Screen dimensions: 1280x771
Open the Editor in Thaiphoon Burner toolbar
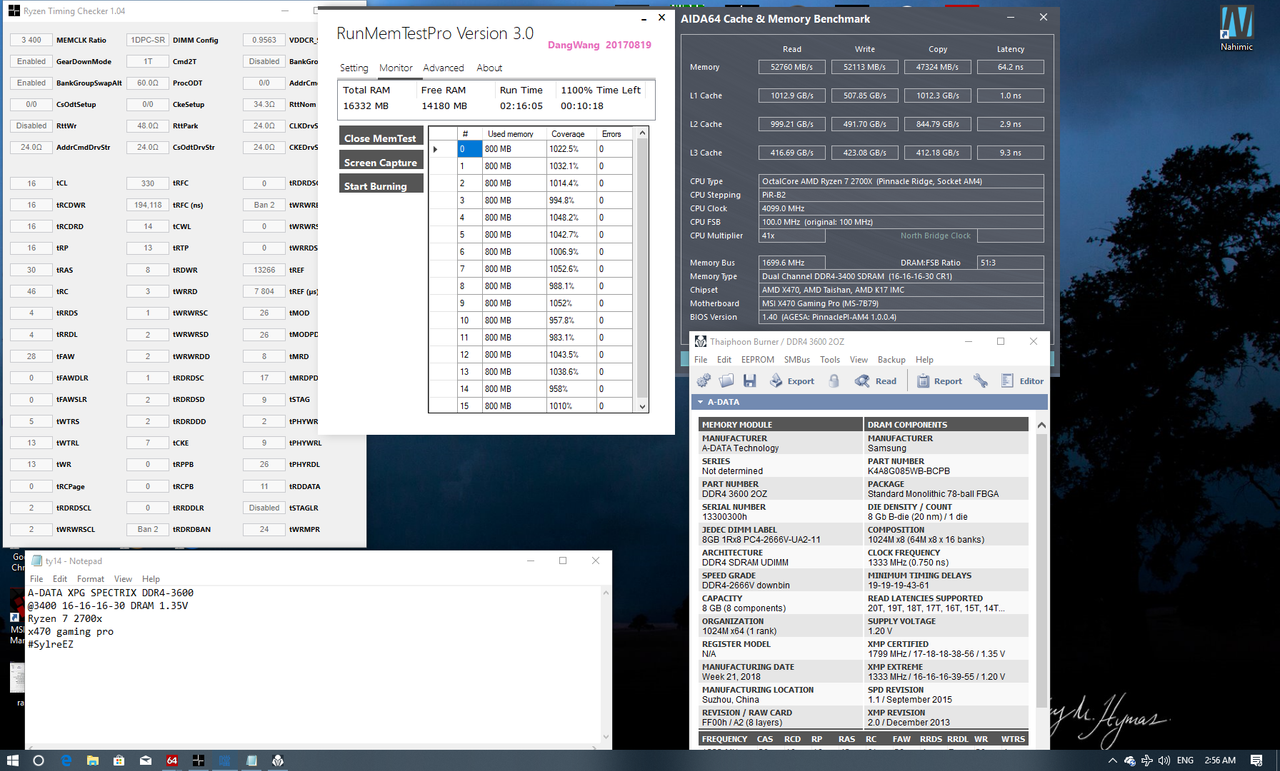(1022, 381)
